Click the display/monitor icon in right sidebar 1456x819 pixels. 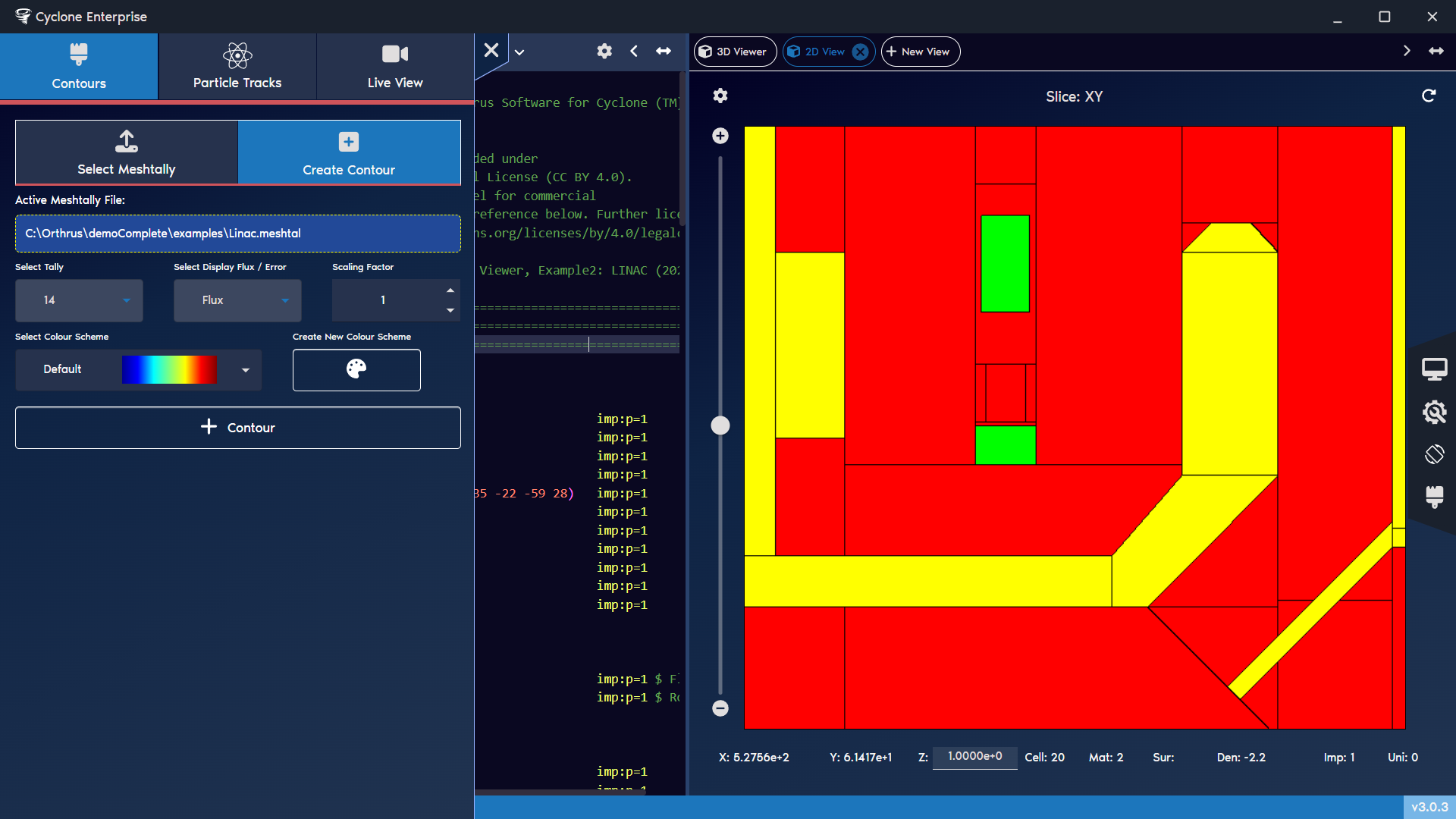[1436, 369]
